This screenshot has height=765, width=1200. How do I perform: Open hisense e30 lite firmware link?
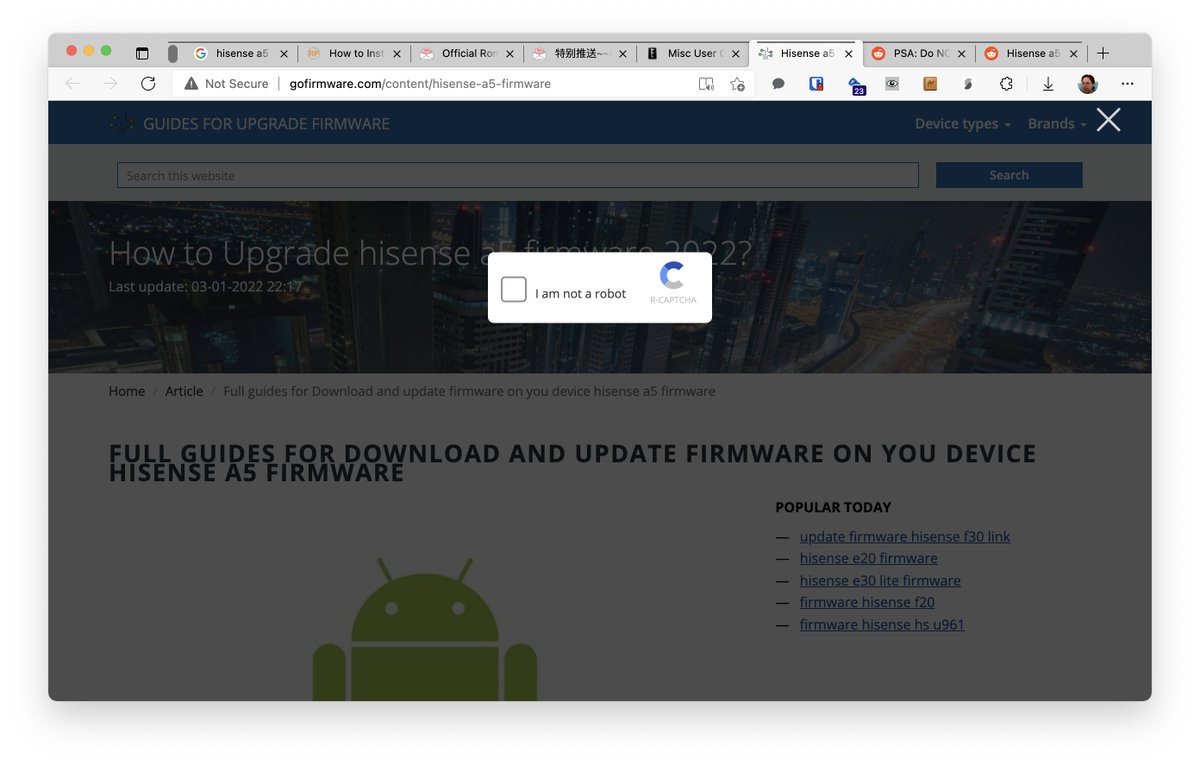click(880, 581)
